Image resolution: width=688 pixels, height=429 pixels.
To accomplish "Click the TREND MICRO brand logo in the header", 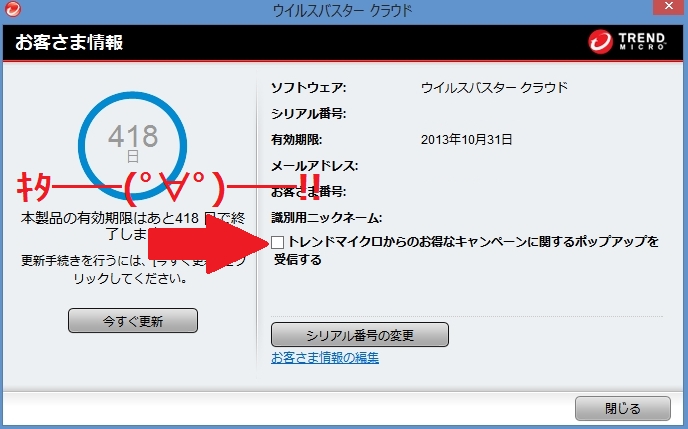I will [627, 42].
